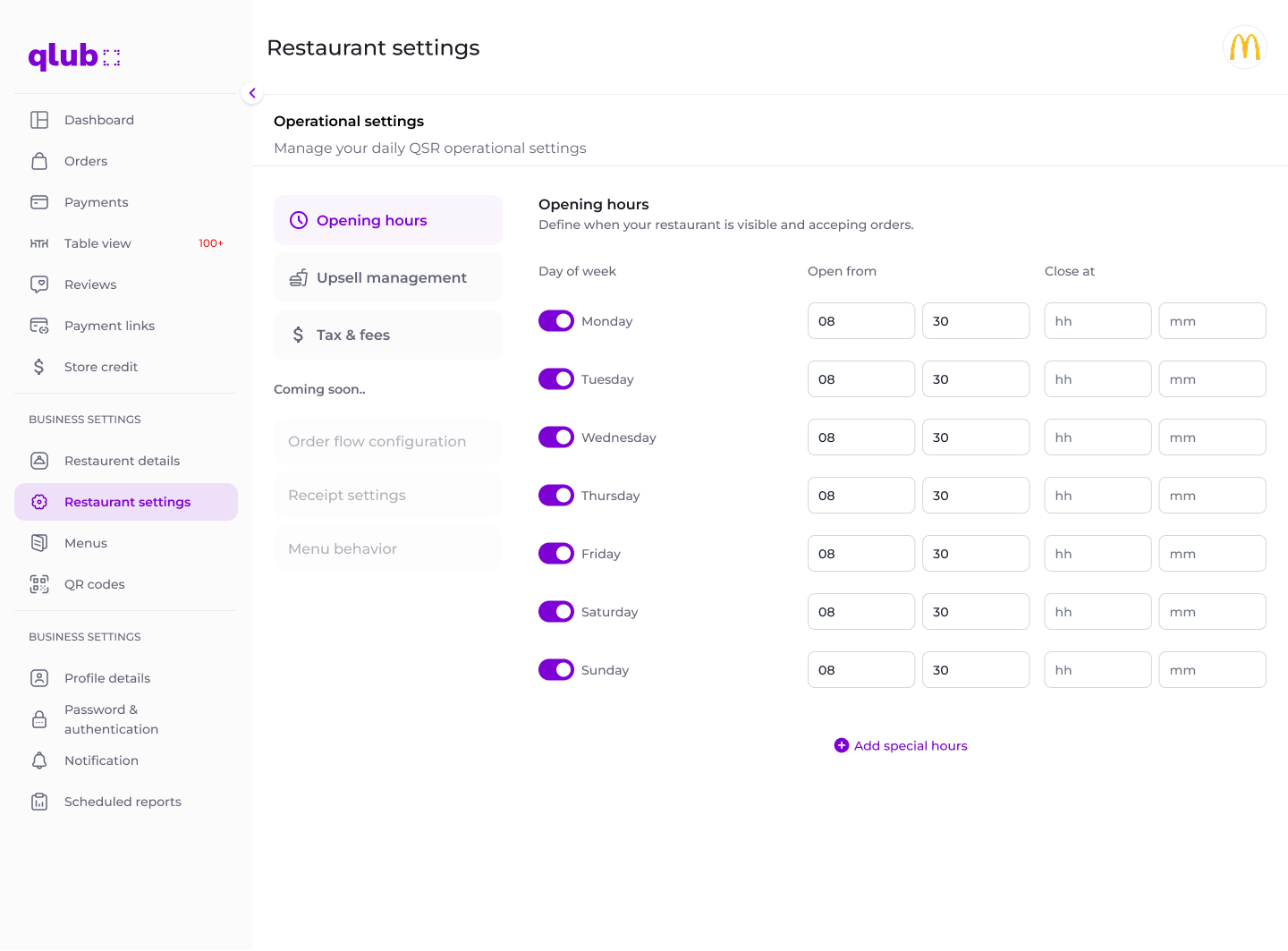Image resolution: width=1288 pixels, height=951 pixels.
Task: Open the Table view icon
Action: coord(39,243)
